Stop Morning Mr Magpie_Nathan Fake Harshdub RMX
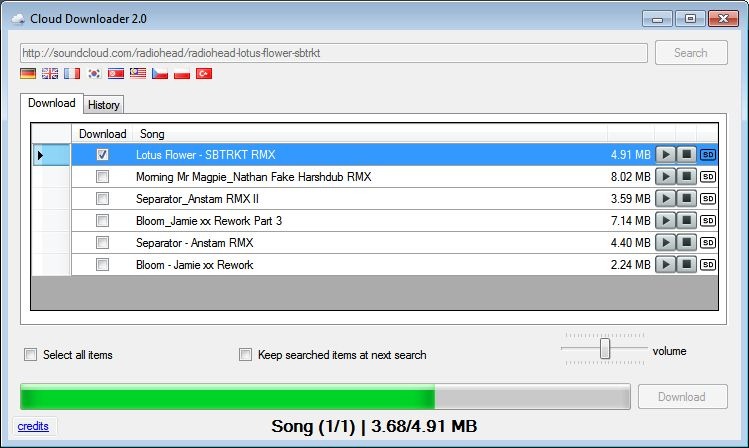This screenshot has height=448, width=749. click(686, 177)
